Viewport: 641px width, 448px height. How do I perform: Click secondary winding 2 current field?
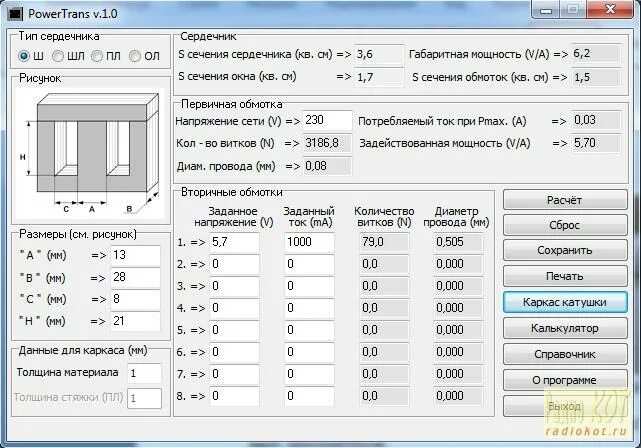tap(309, 264)
